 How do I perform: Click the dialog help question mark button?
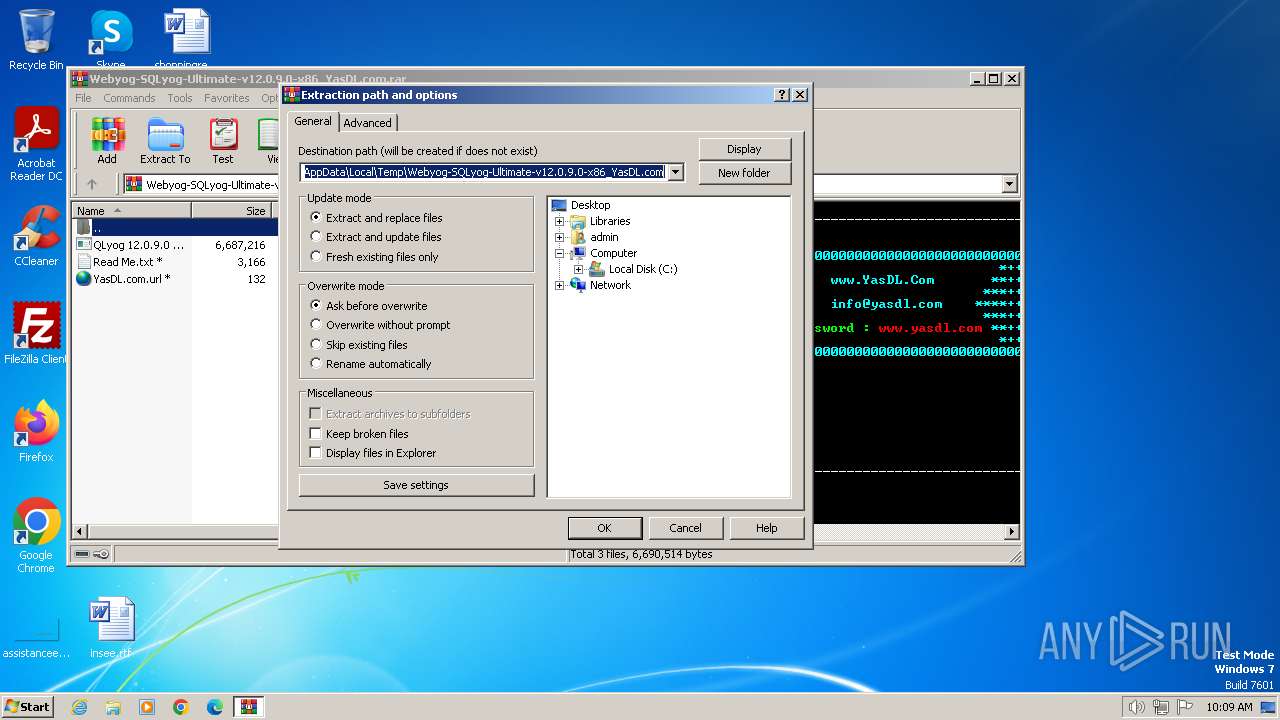[782, 95]
